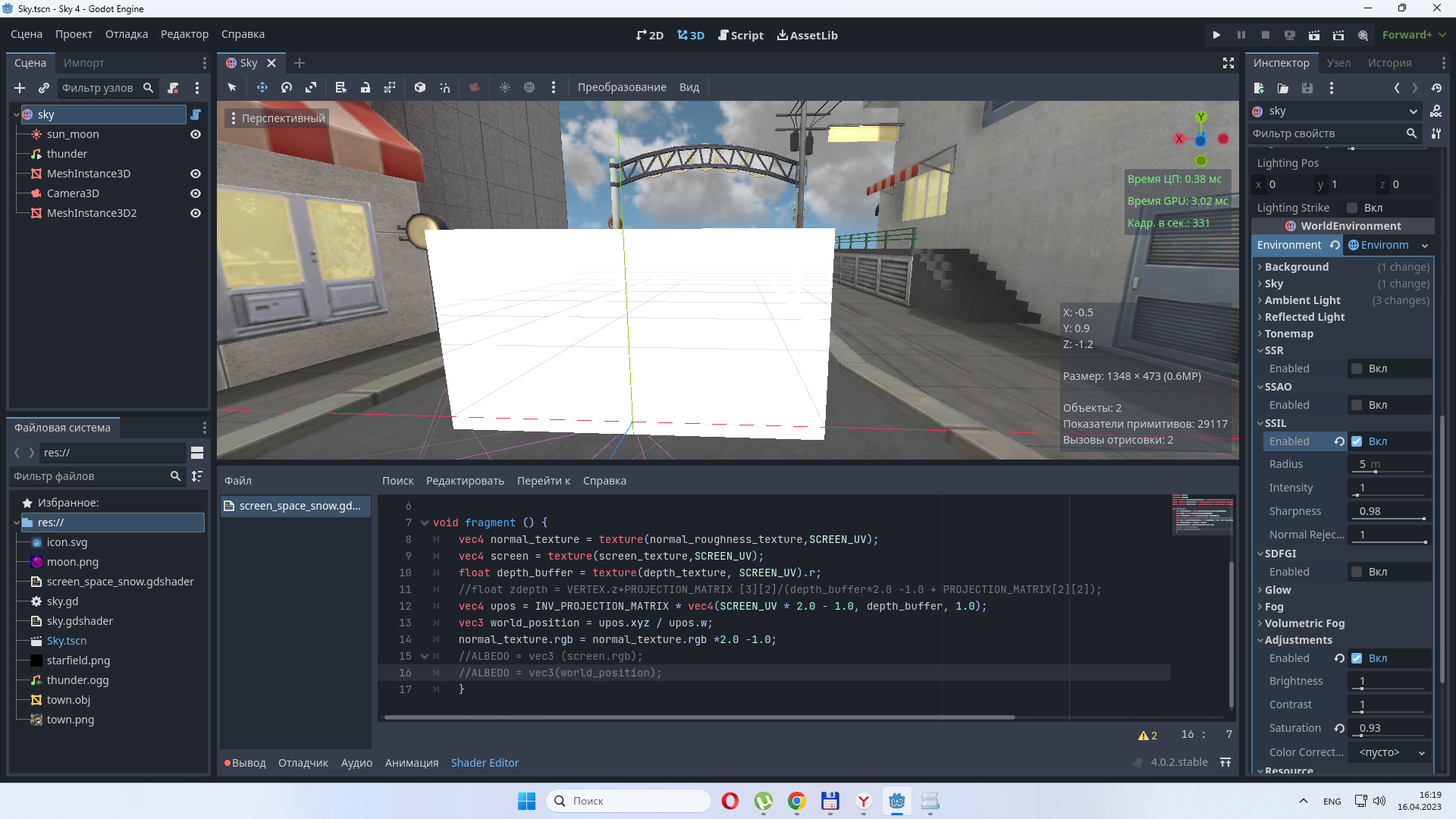1456x819 pixels.
Task: Revert the Saturation value to default
Action: coord(1340,728)
